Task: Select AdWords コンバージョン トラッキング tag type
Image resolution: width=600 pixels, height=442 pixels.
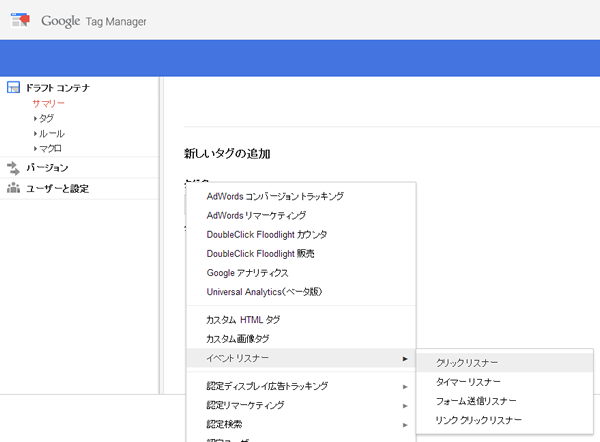Action: [301, 196]
